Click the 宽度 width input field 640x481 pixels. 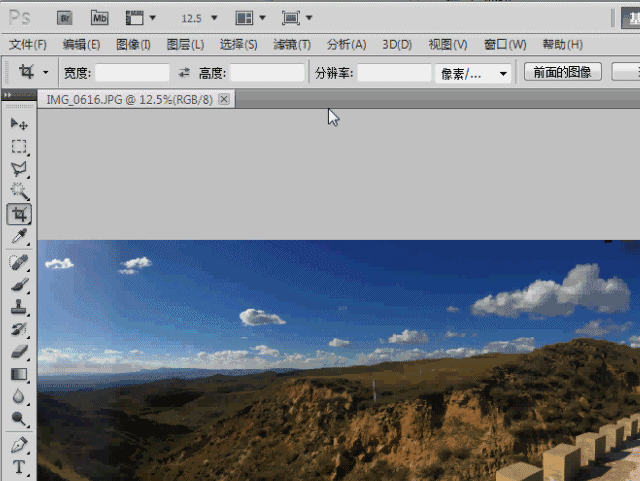click(x=132, y=73)
